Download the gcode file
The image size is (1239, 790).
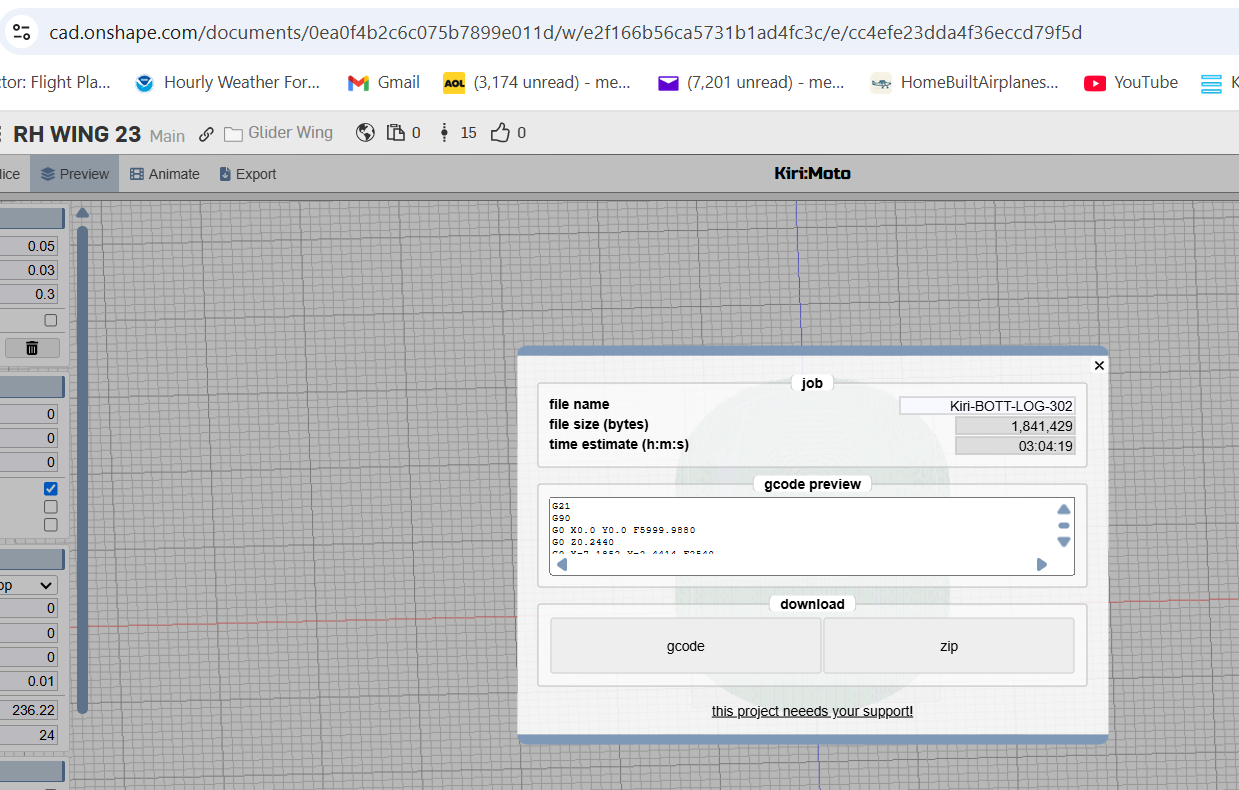point(685,646)
